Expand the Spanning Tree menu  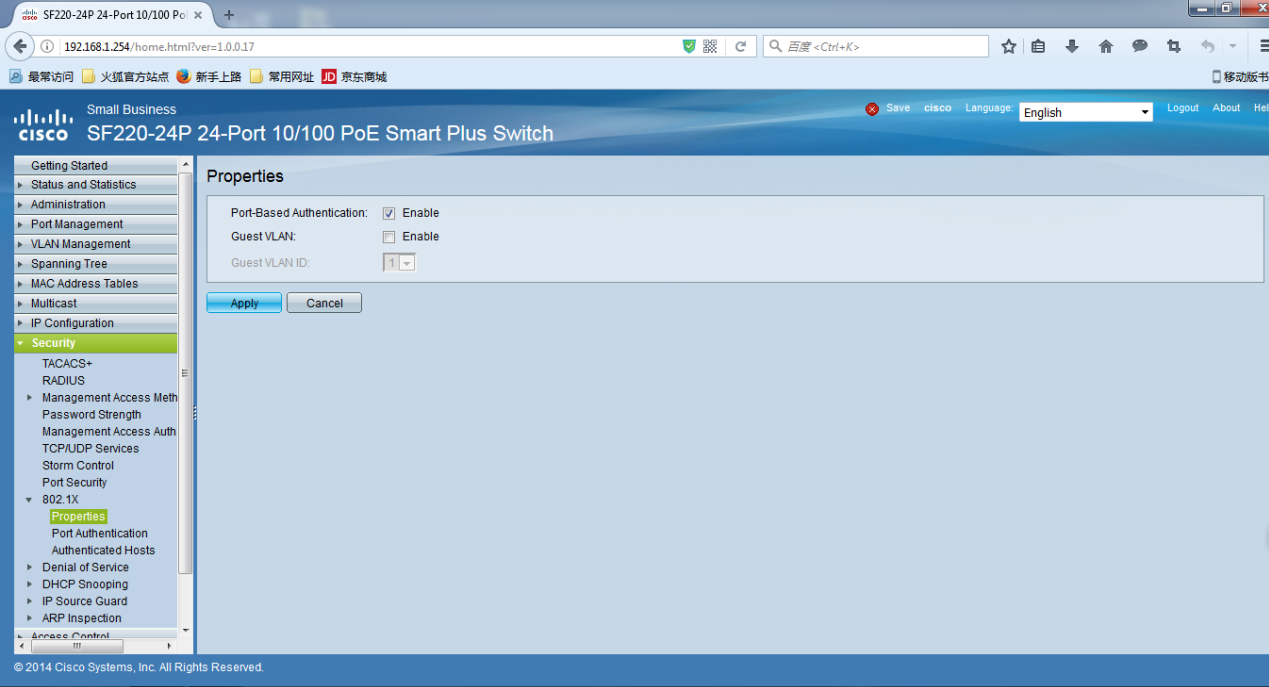tap(96, 264)
